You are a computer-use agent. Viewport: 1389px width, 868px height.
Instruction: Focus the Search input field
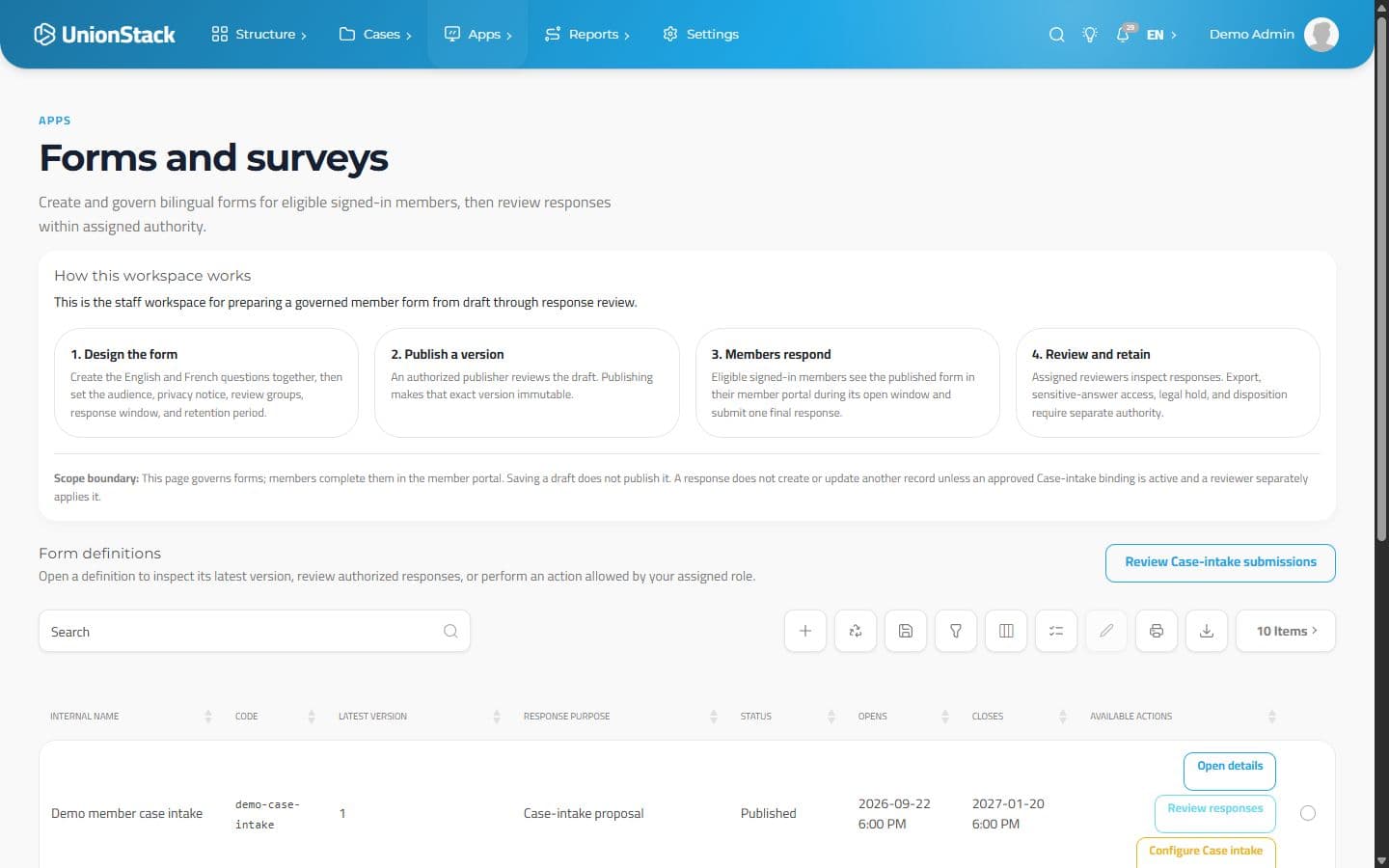tap(255, 631)
